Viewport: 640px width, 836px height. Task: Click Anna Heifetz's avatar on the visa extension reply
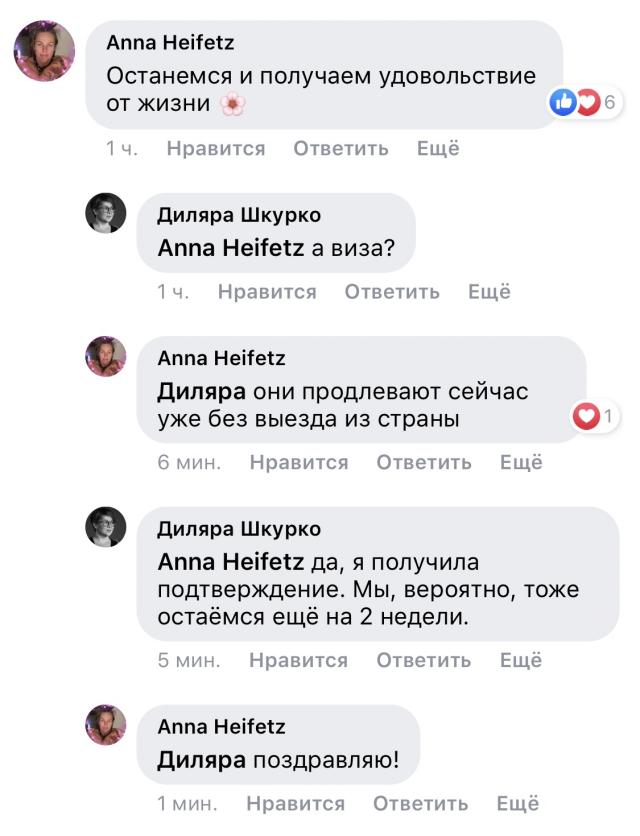[x=106, y=357]
